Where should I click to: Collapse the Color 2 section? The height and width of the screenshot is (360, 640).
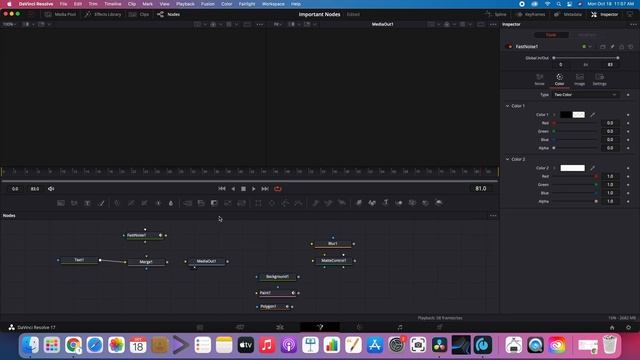pyautogui.click(x=508, y=159)
